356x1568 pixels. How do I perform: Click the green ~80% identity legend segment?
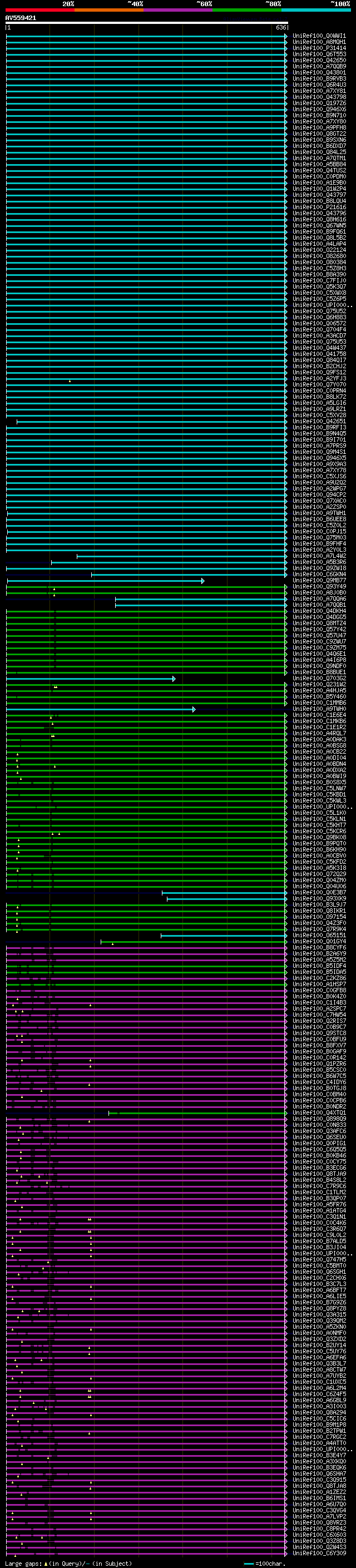click(247, 10)
